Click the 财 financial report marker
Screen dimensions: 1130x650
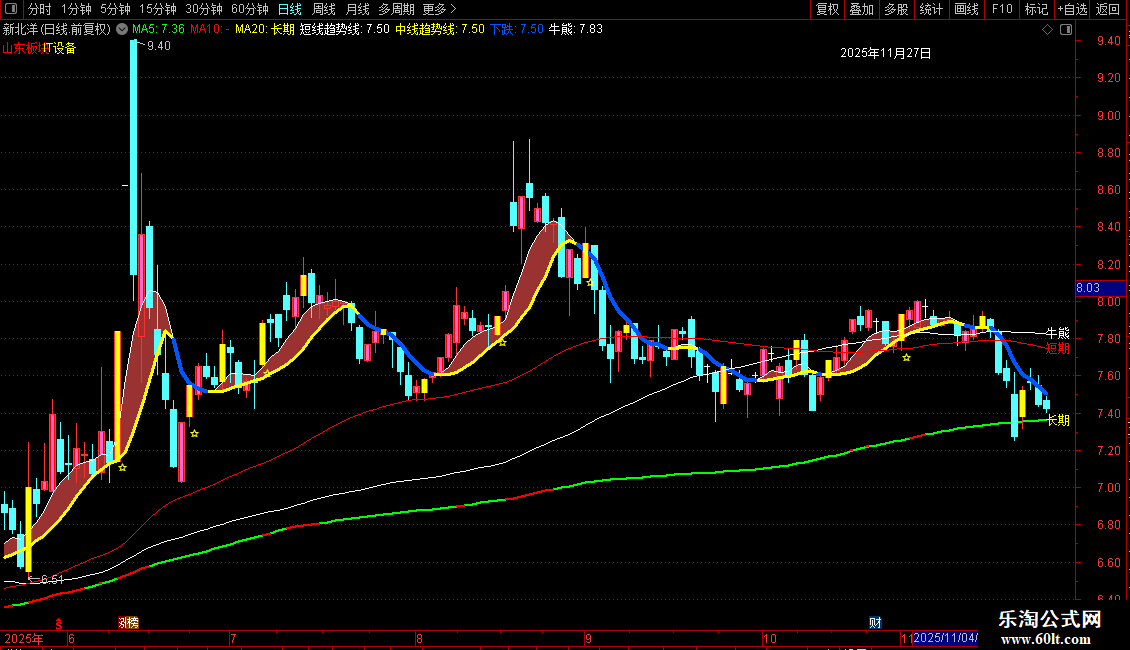point(875,623)
